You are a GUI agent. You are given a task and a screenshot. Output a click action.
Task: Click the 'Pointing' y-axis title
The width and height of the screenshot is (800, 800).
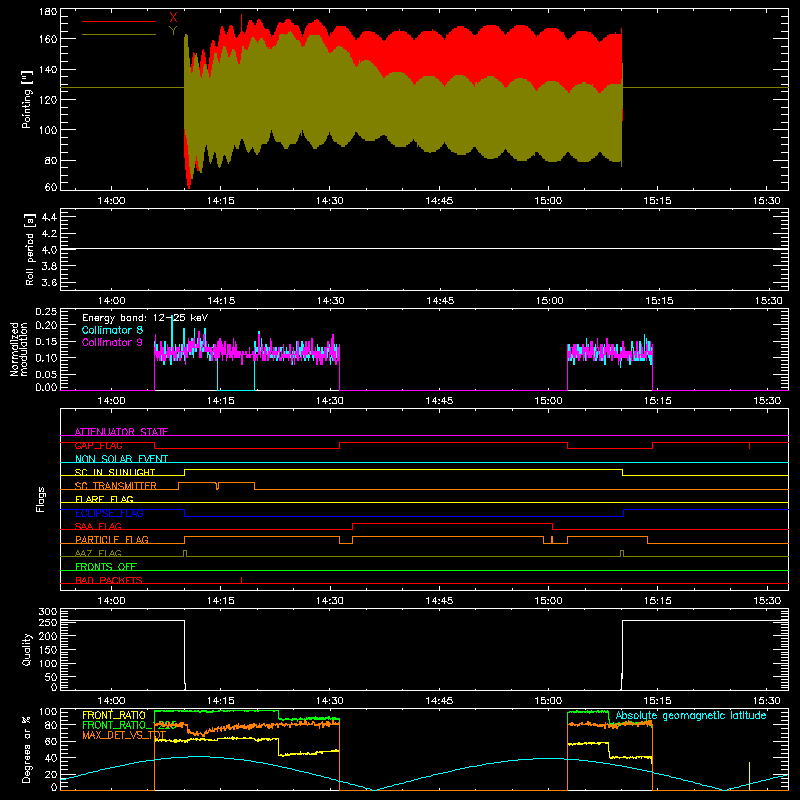coord(27,99)
